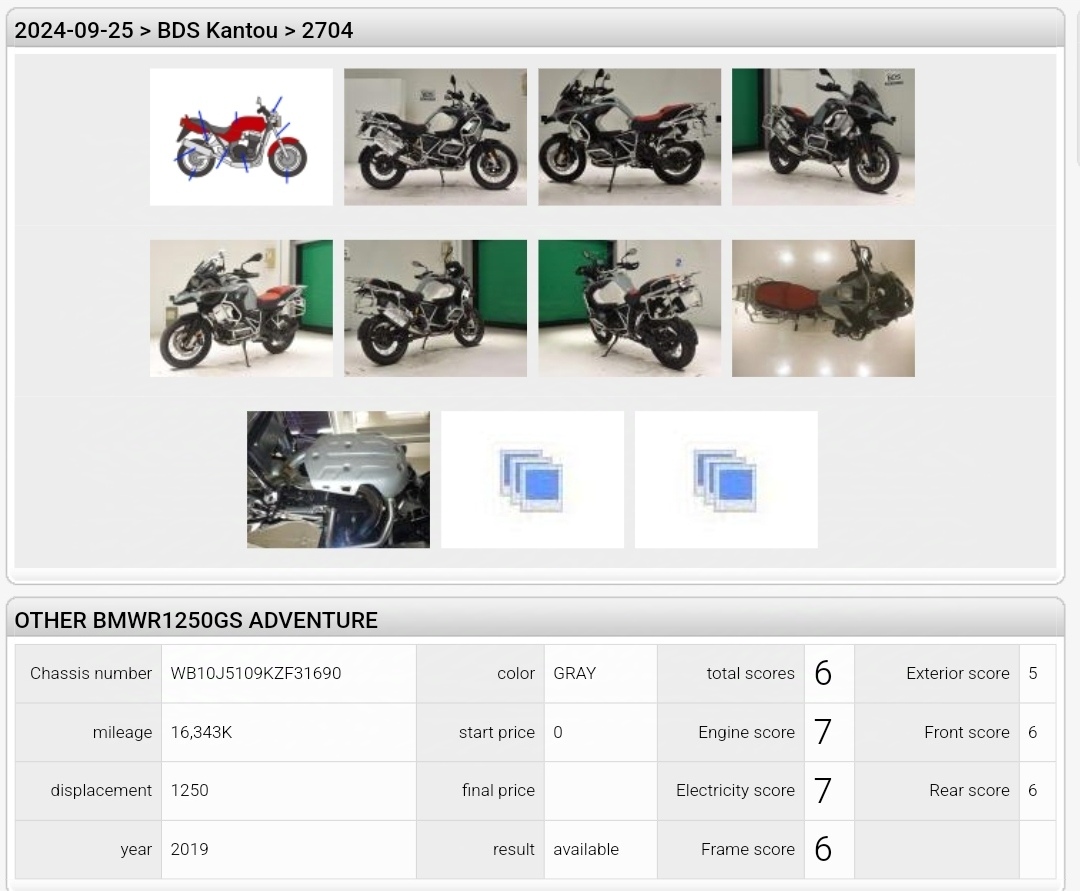Image resolution: width=1080 pixels, height=891 pixels.
Task: Click the auction header 2024-09-25 BDS Kantou 2704
Action: click(x=184, y=30)
